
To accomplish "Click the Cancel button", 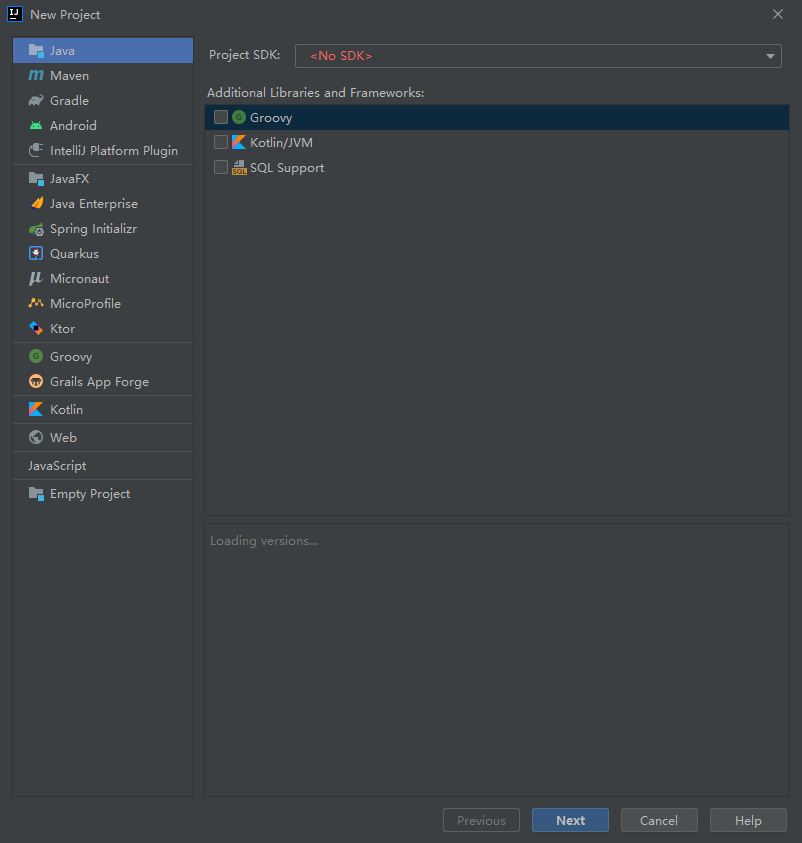I will pos(659,820).
